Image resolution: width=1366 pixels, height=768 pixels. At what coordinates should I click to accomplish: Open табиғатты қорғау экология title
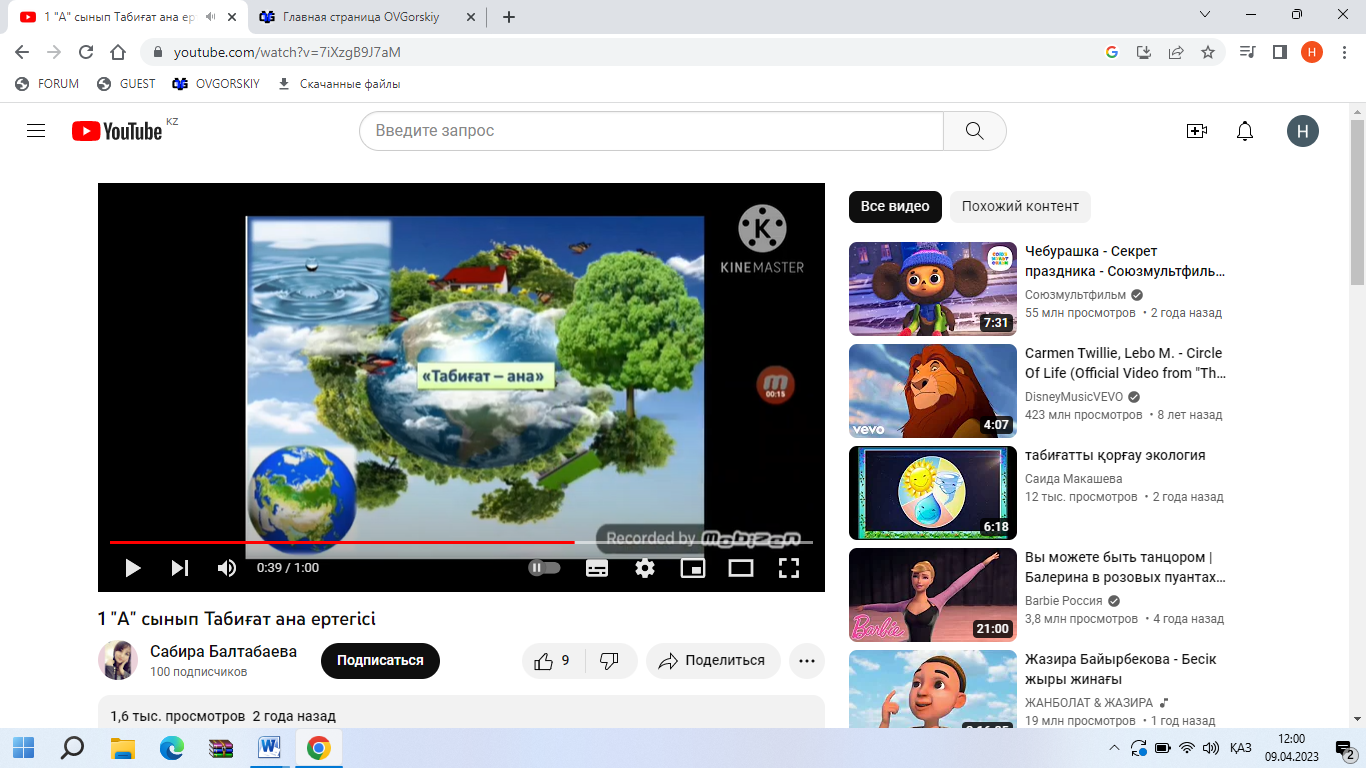[x=1115, y=455]
